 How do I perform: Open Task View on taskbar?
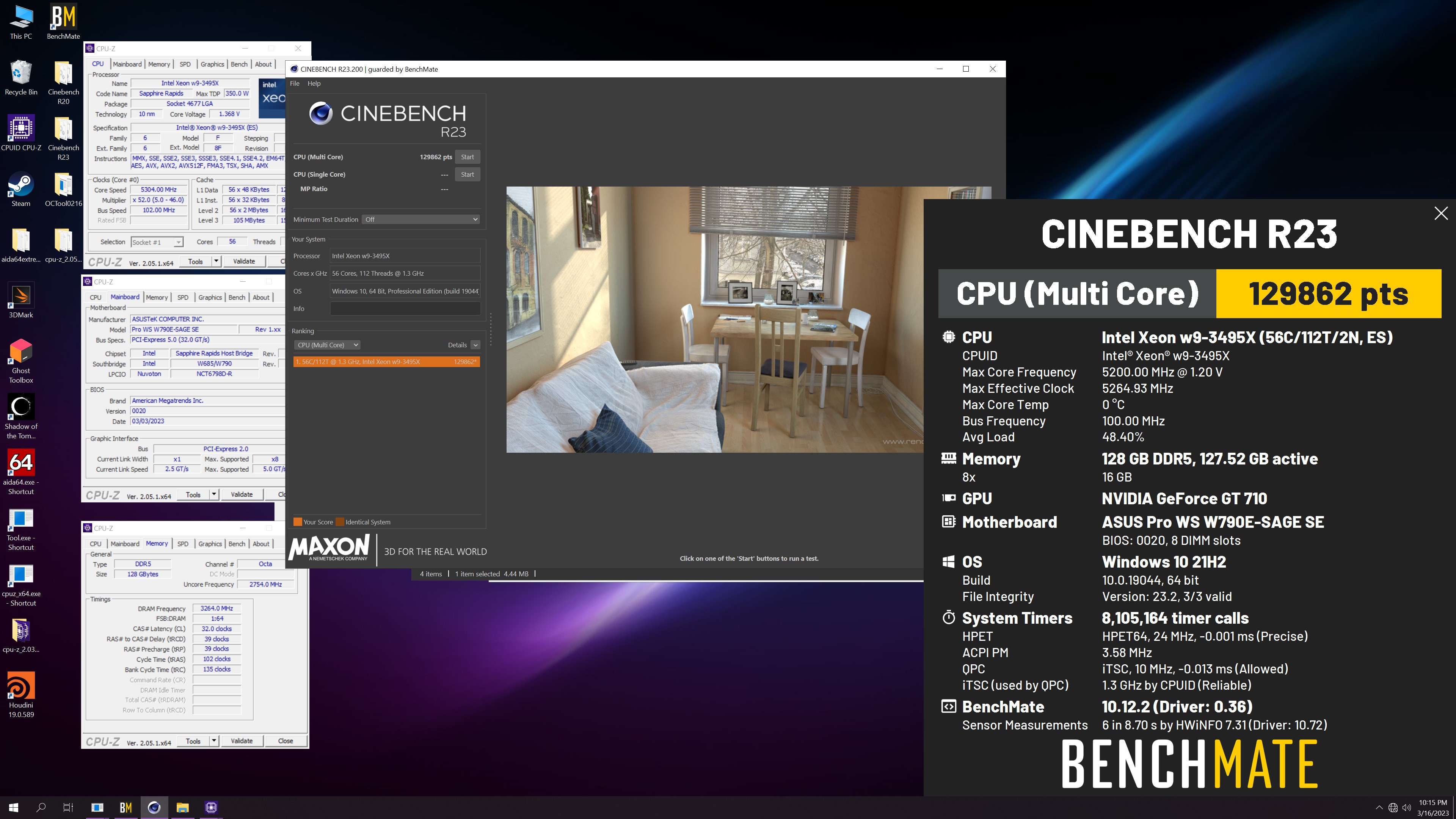click(68, 807)
